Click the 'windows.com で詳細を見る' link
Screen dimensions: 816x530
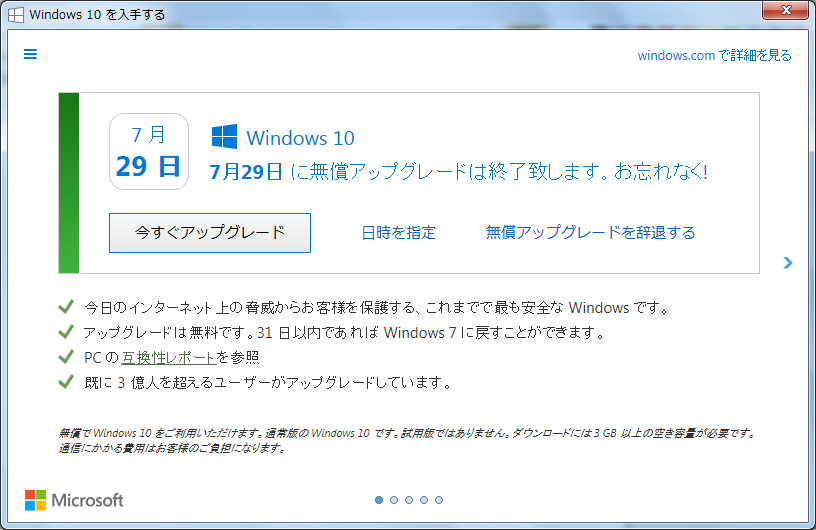coord(714,56)
